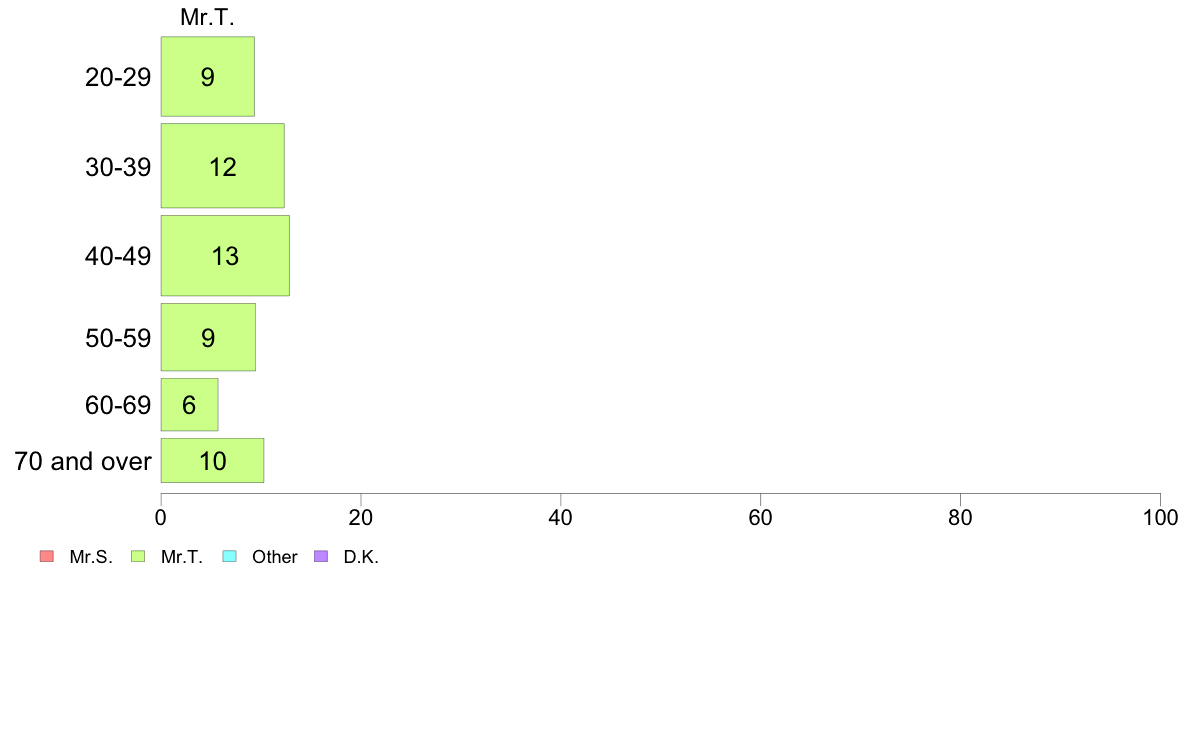Image resolution: width=1188 pixels, height=736 pixels.
Task: Select the 60-69 bar showing 6
Action: point(189,405)
